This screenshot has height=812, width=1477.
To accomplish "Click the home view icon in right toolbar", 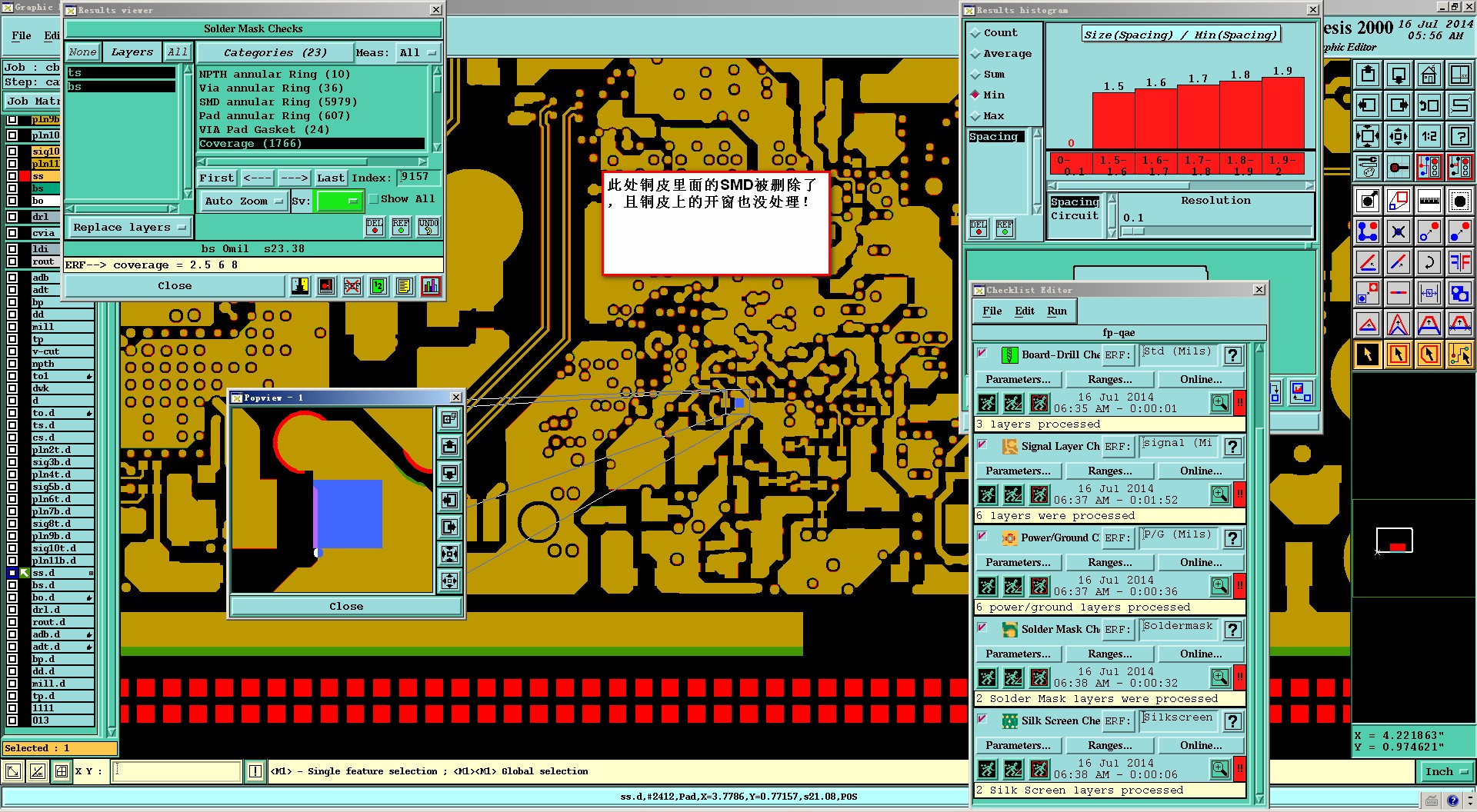I will [x=1429, y=75].
